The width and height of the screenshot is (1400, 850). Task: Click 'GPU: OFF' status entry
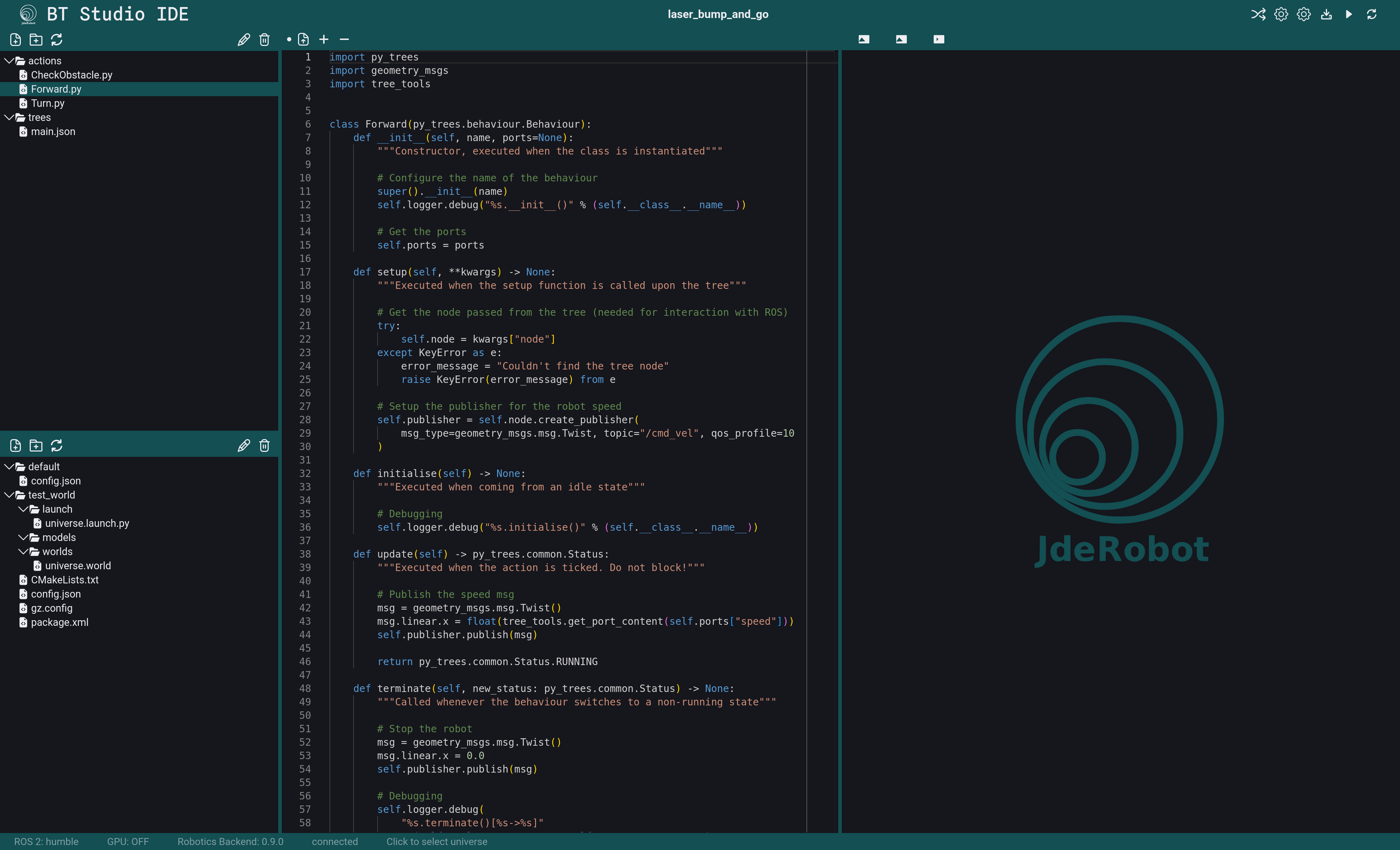[128, 842]
